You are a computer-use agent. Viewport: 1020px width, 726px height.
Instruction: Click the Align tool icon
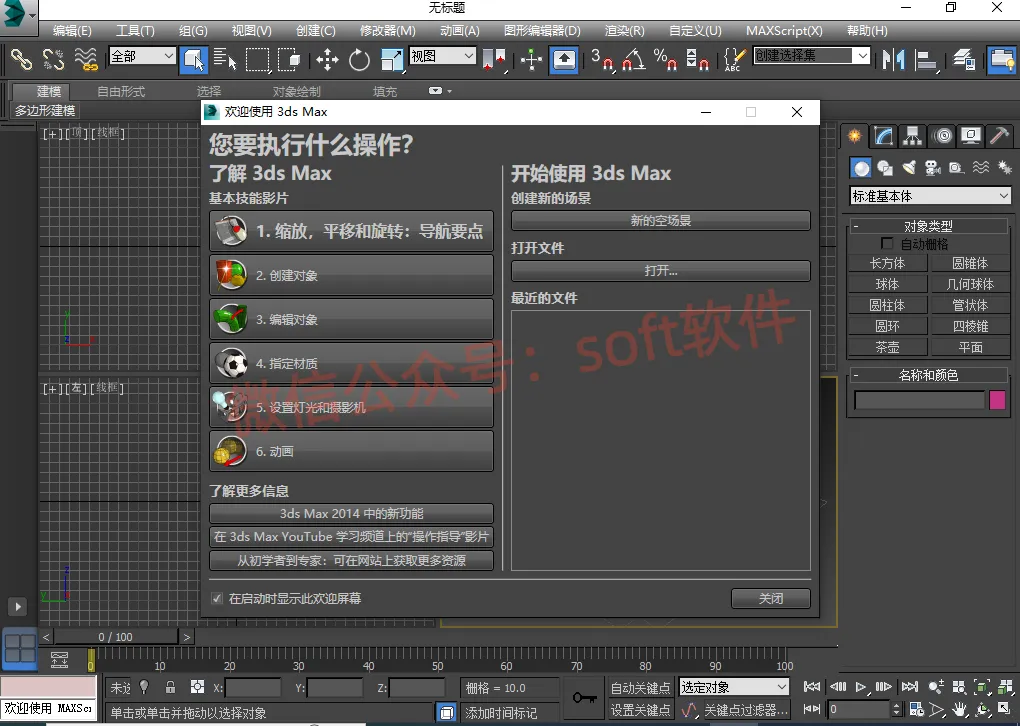926,60
